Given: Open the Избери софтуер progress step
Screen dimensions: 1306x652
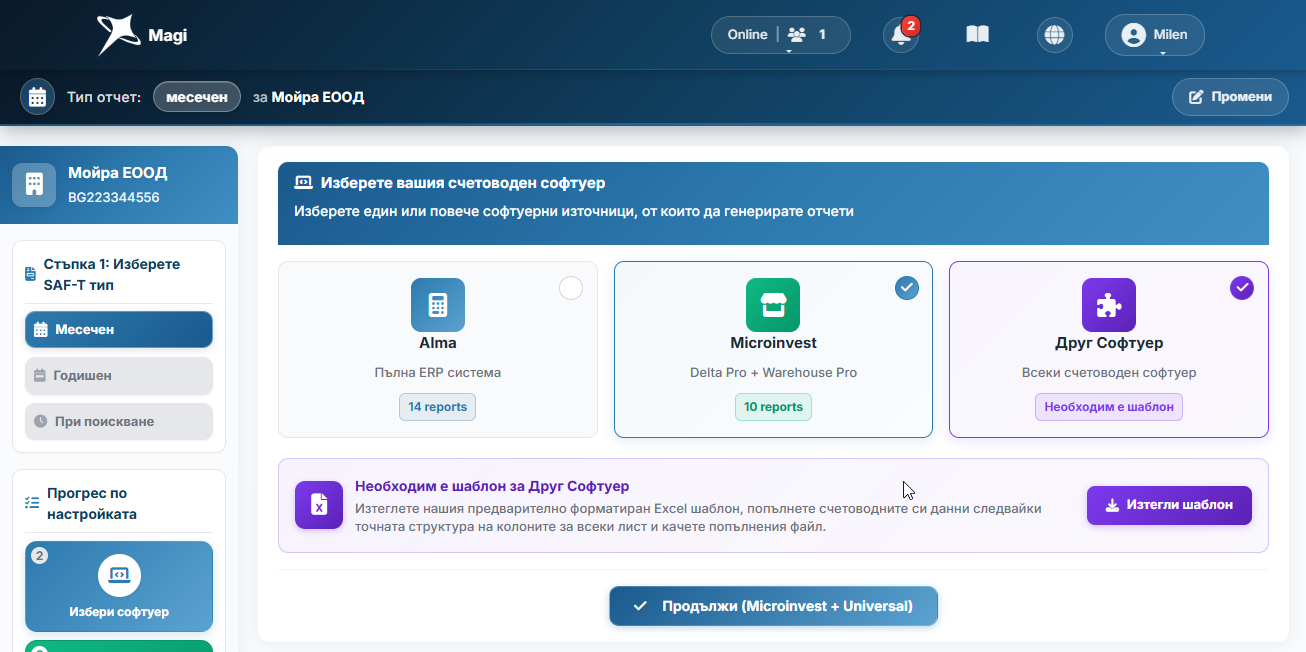Looking at the screenshot, I should 119,587.
